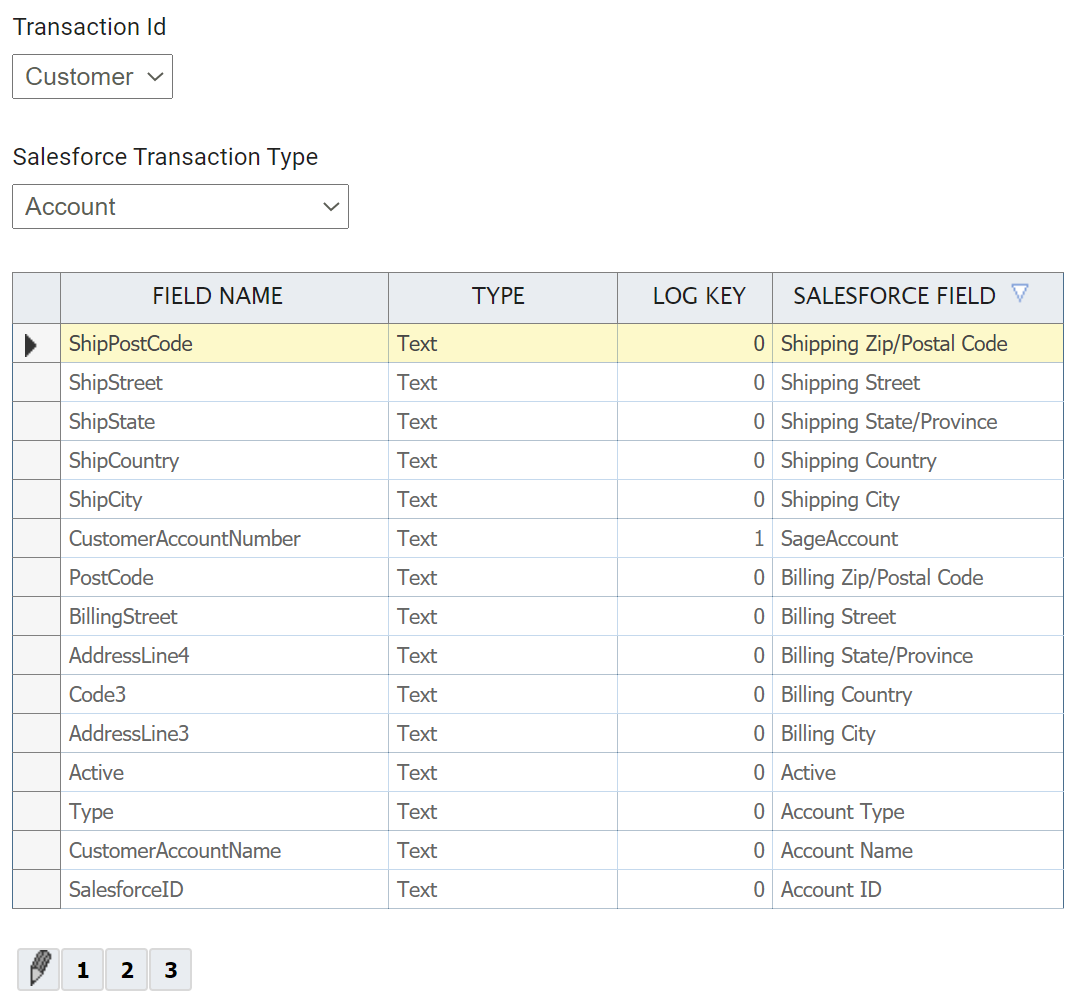This screenshot has height=1007, width=1088.
Task: Select the CustomerAccountNumber cell
Action: pos(184,539)
